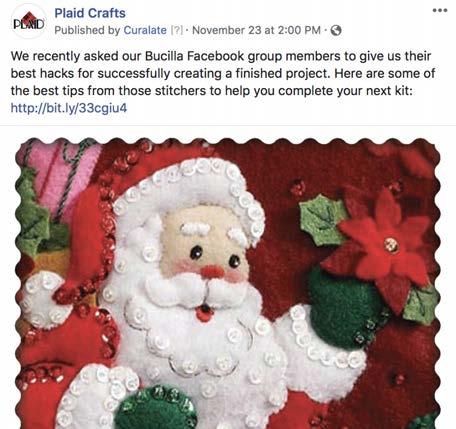Click the "Published by" label text

click(x=87, y=30)
